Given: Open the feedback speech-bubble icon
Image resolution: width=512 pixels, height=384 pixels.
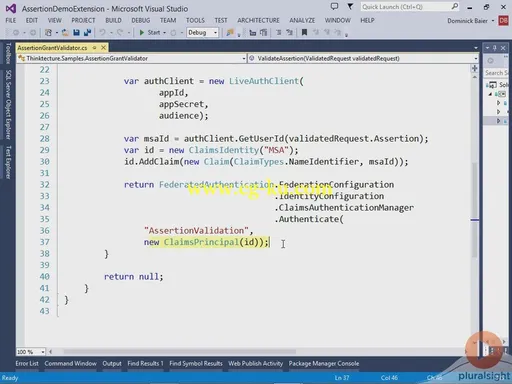Looking at the screenshot, I should [334, 6].
